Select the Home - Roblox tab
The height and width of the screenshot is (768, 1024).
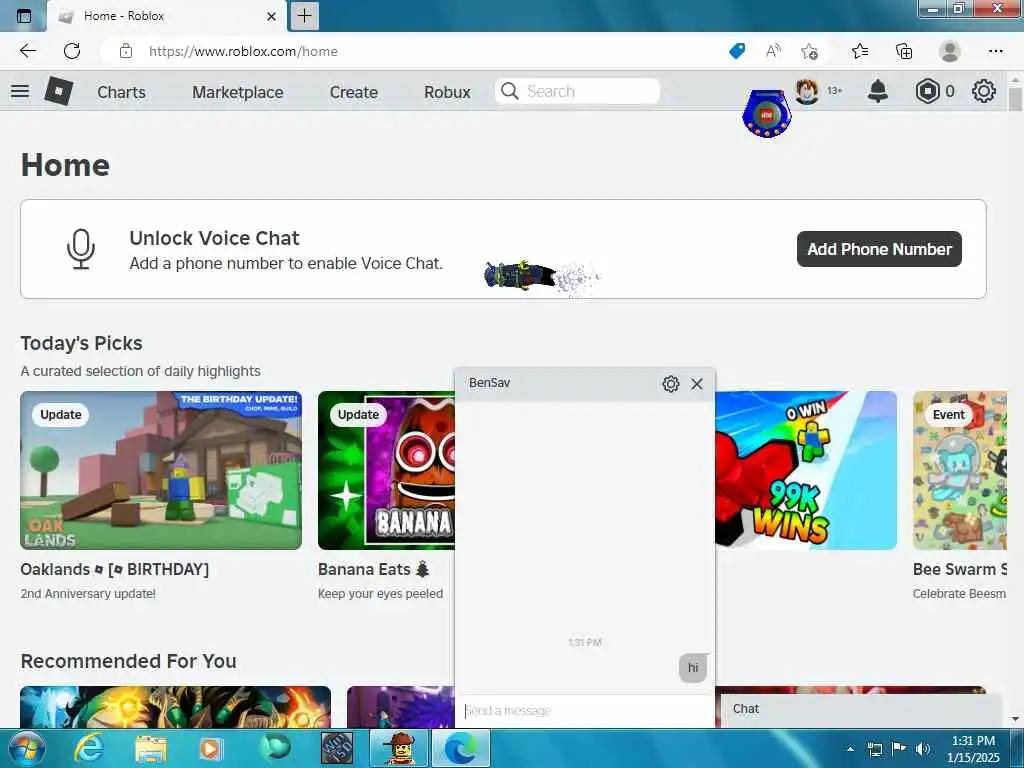167,16
